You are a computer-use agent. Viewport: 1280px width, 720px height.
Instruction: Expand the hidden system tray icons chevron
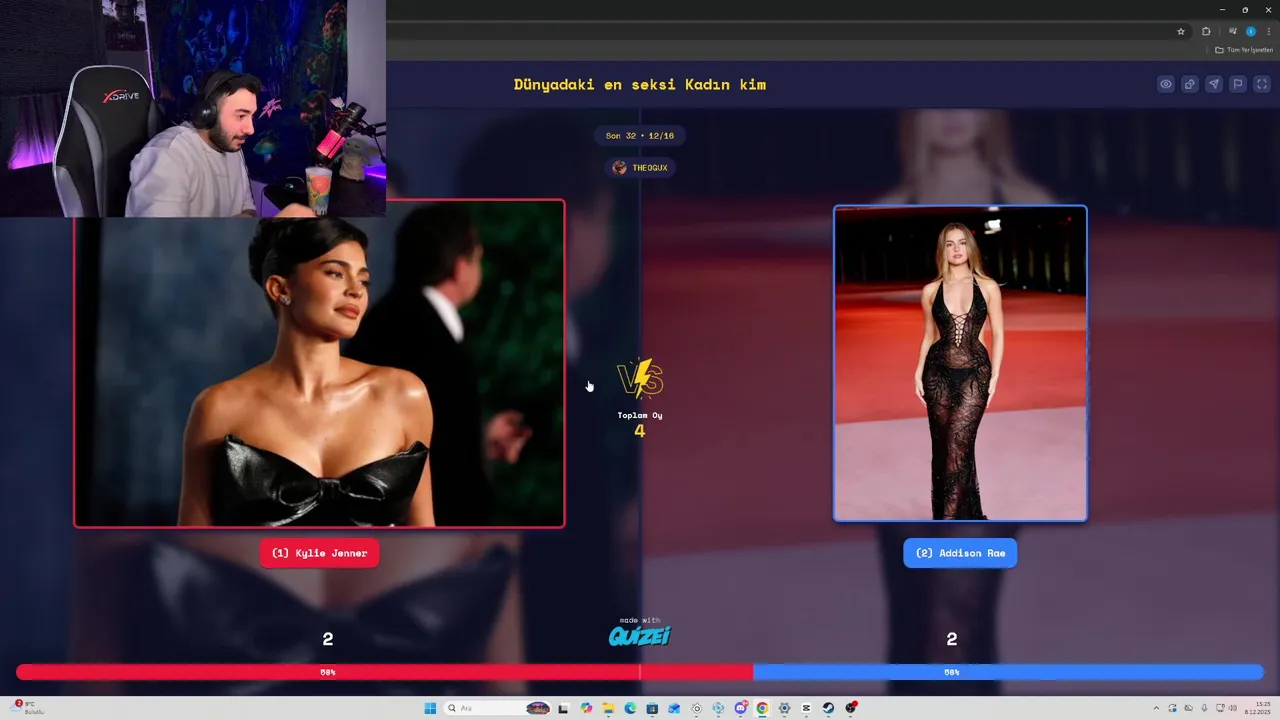pyautogui.click(x=1156, y=708)
